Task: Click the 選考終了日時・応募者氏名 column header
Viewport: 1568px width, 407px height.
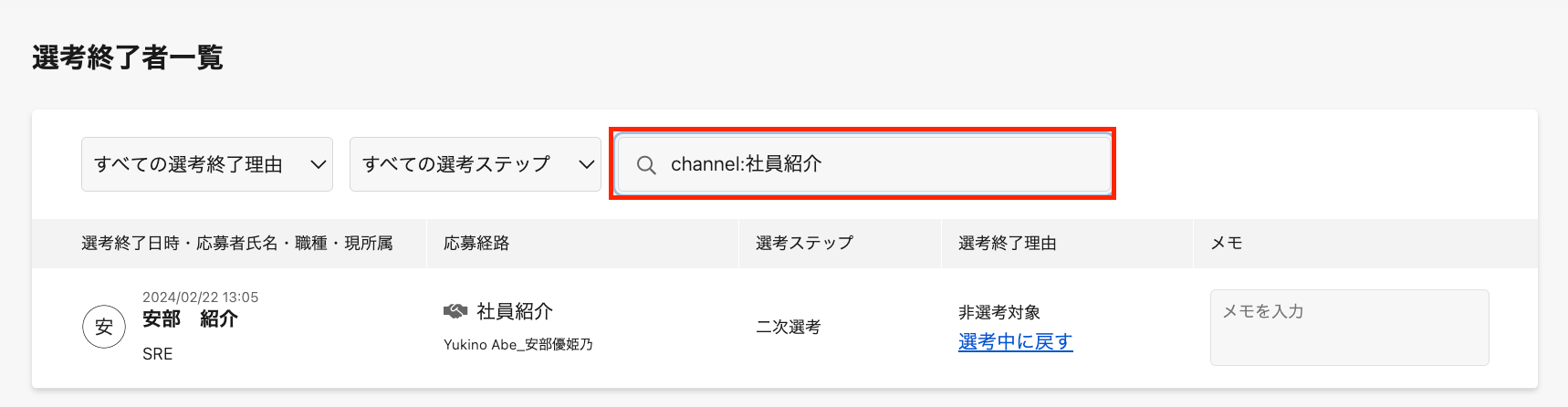Action: point(237,243)
